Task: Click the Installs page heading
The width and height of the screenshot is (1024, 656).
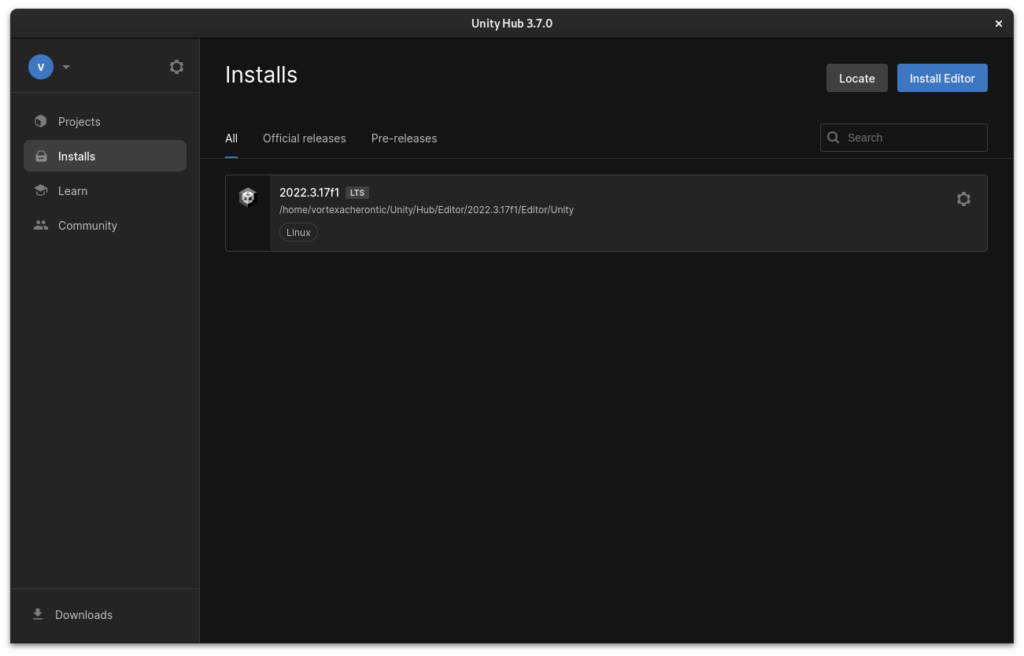Action: [261, 75]
